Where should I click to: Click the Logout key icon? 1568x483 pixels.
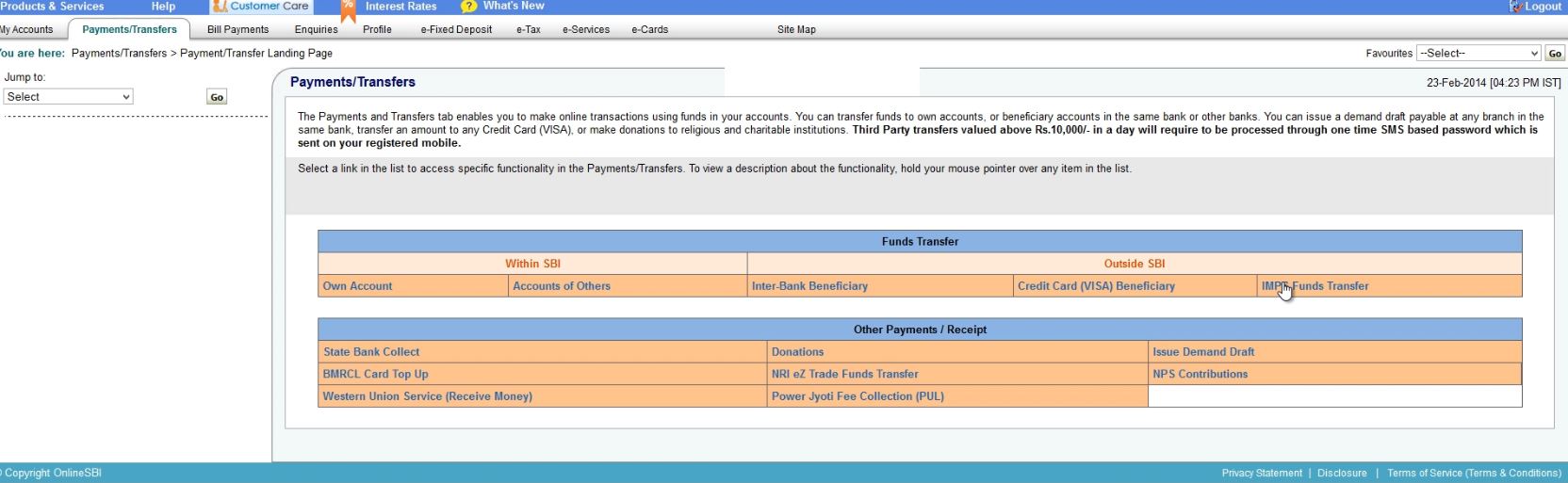(x=1516, y=7)
